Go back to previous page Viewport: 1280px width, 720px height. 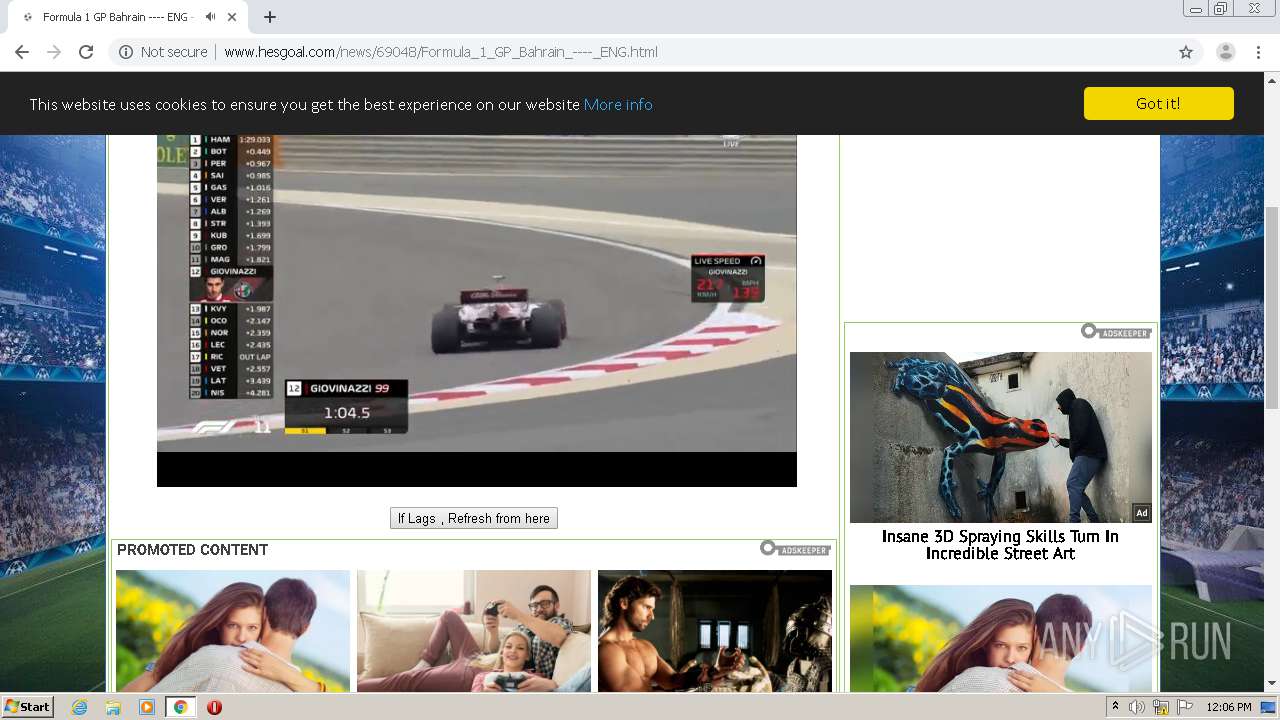[x=22, y=52]
